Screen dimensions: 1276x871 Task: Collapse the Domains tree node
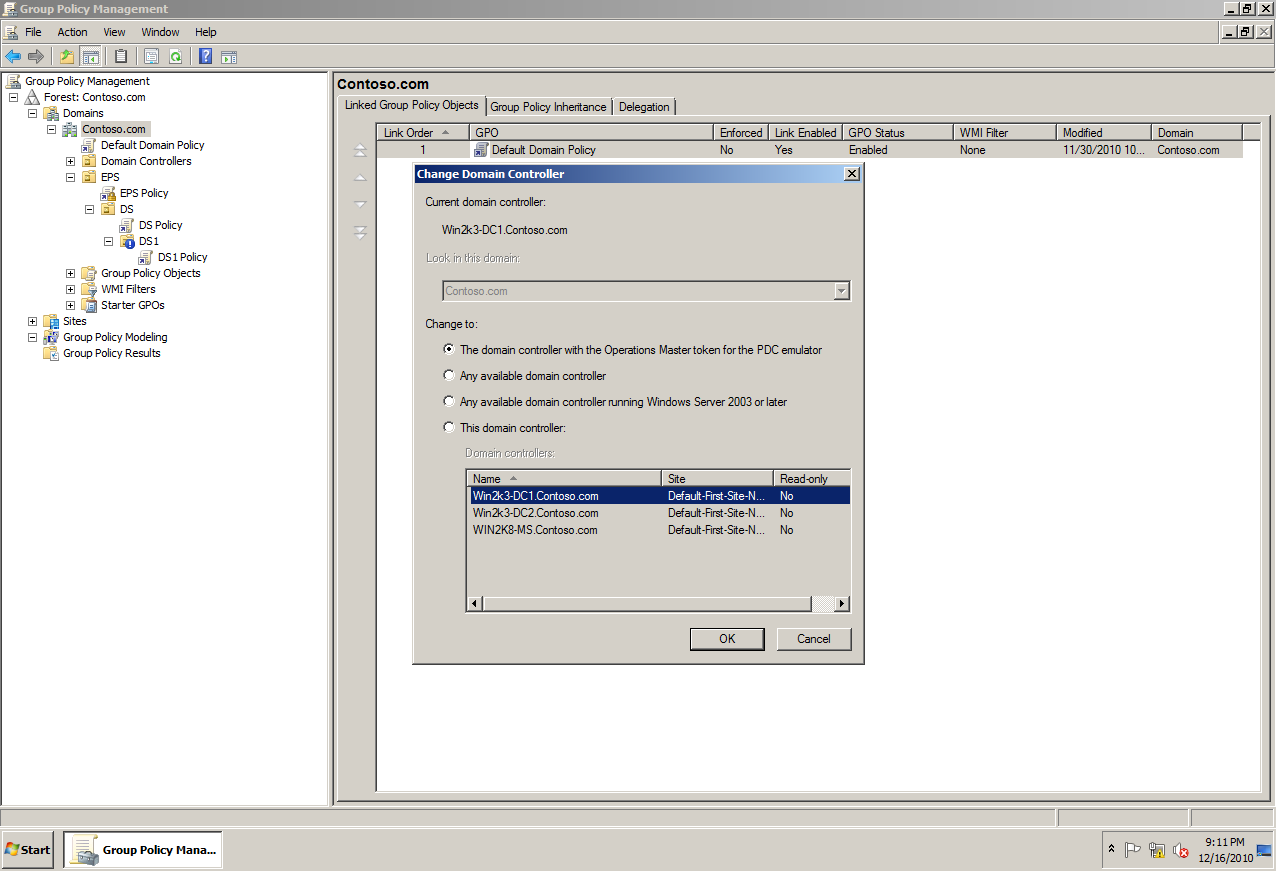click(x=33, y=113)
